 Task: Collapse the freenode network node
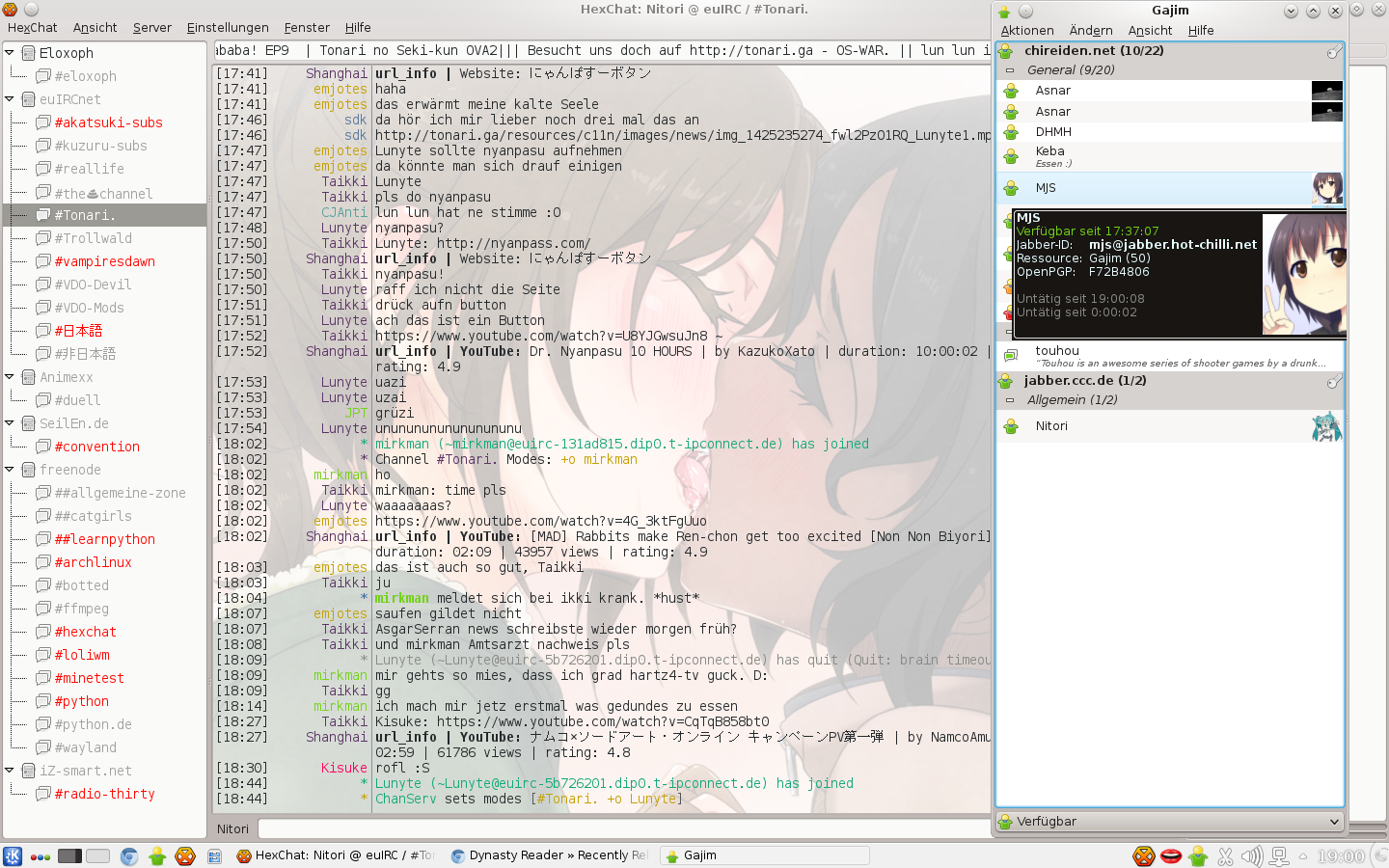click(10, 470)
